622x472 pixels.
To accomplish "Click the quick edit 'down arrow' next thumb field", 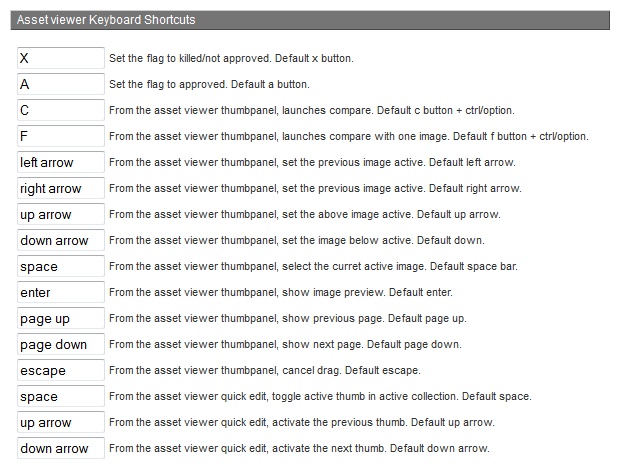I will 60,449.
